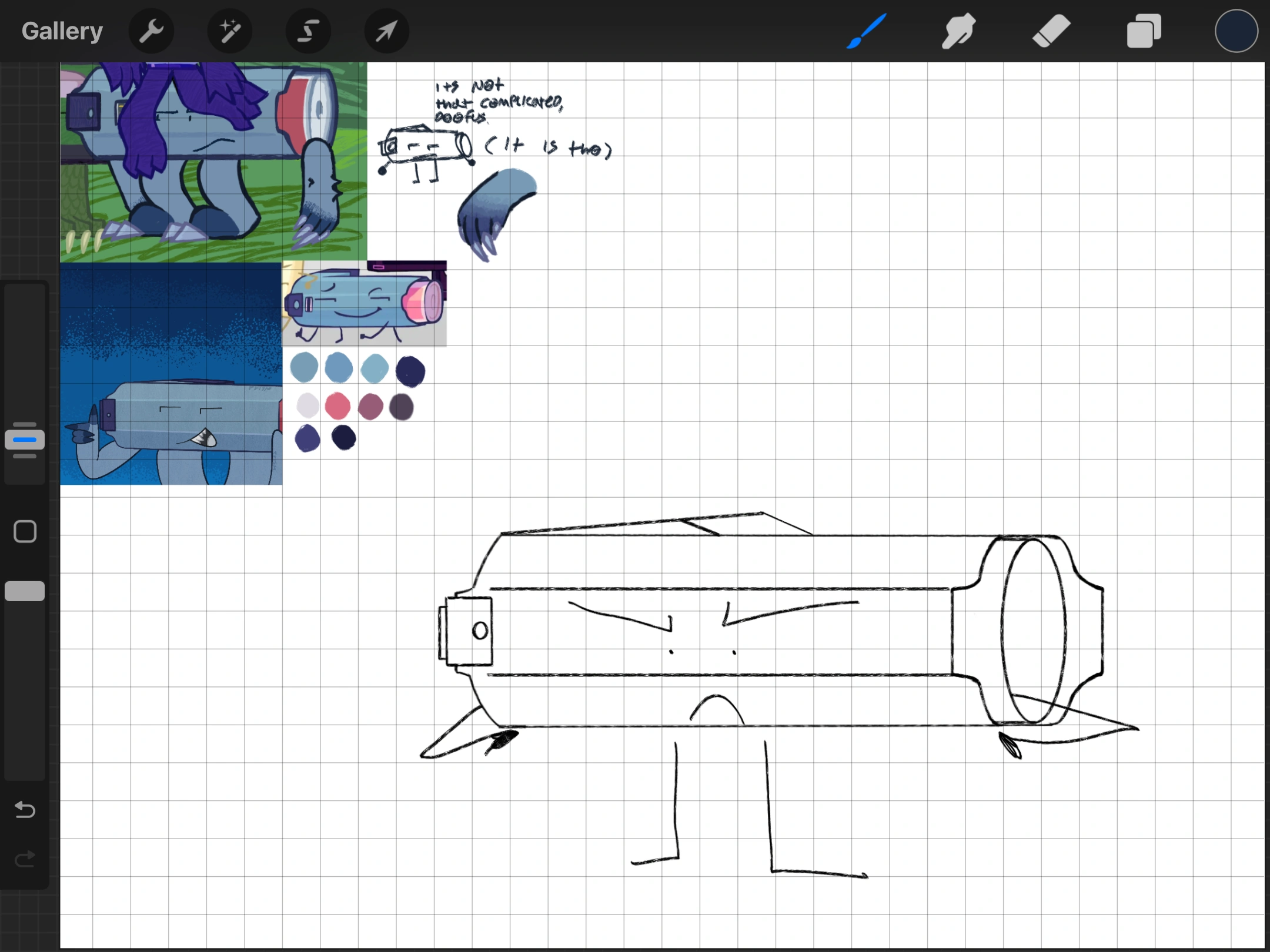Click the brush size slider handle
The image size is (1270, 952).
(25, 440)
